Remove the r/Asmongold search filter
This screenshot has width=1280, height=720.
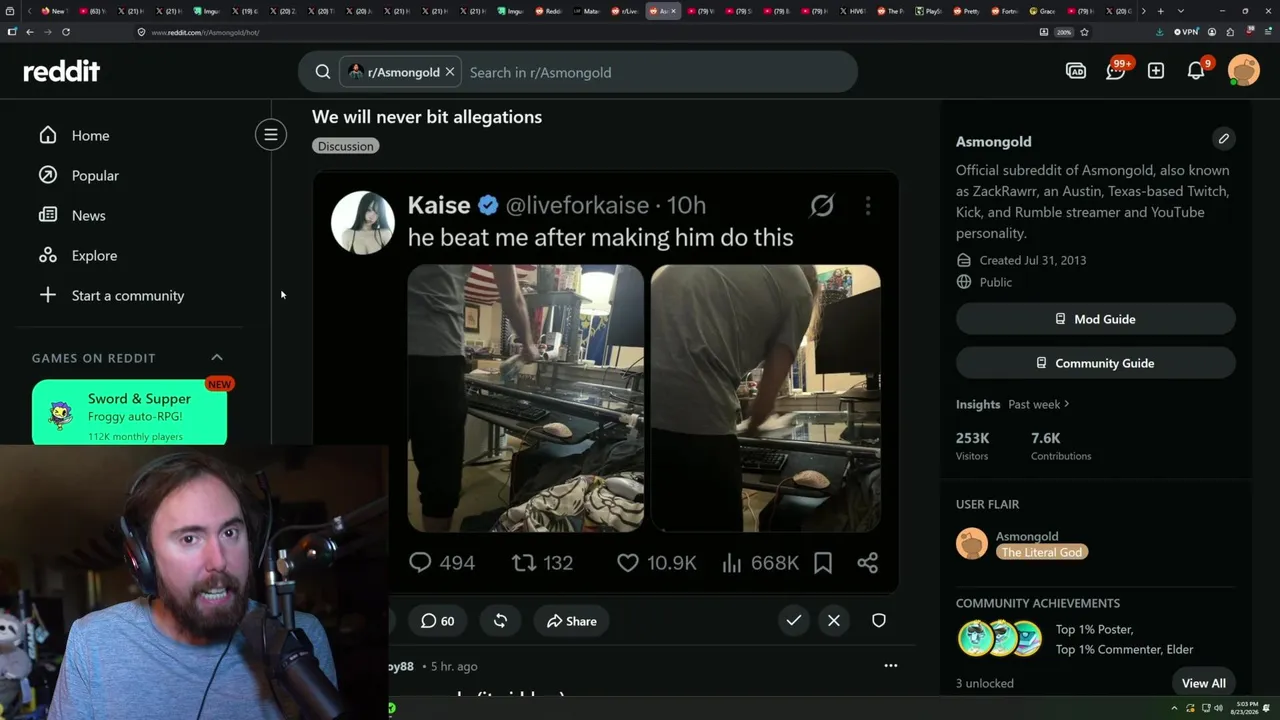(450, 72)
